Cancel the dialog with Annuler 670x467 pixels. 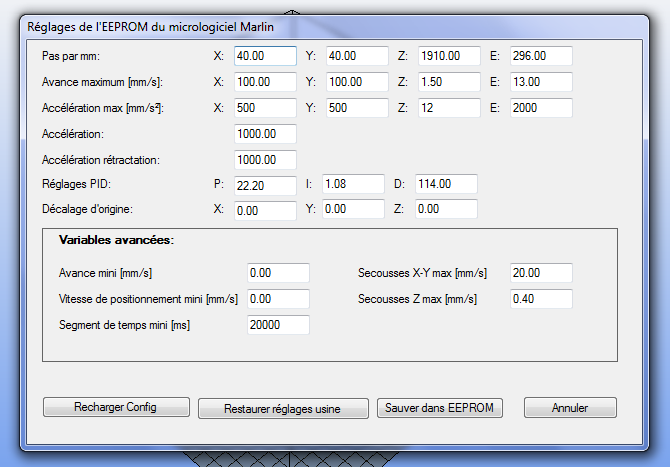click(570, 408)
